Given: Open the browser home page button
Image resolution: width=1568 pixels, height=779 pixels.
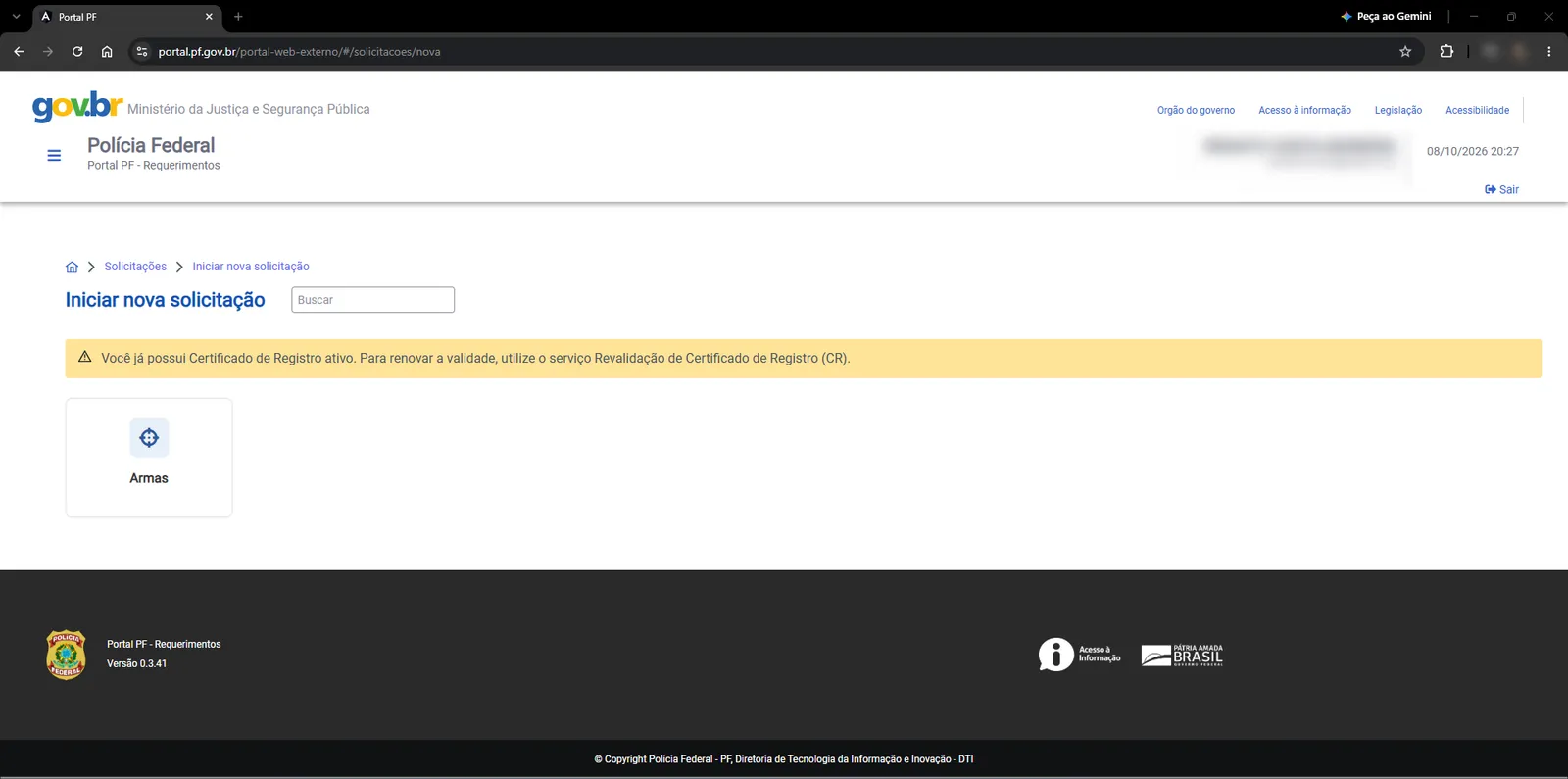Looking at the screenshot, I should (x=107, y=52).
